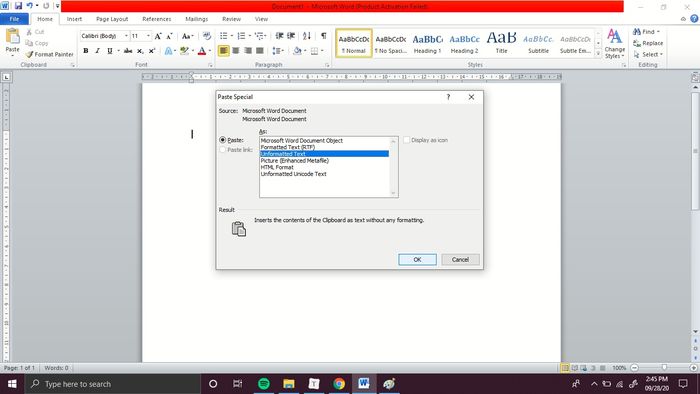
Task: Confirm Paste Special with OK button
Action: click(x=417, y=260)
